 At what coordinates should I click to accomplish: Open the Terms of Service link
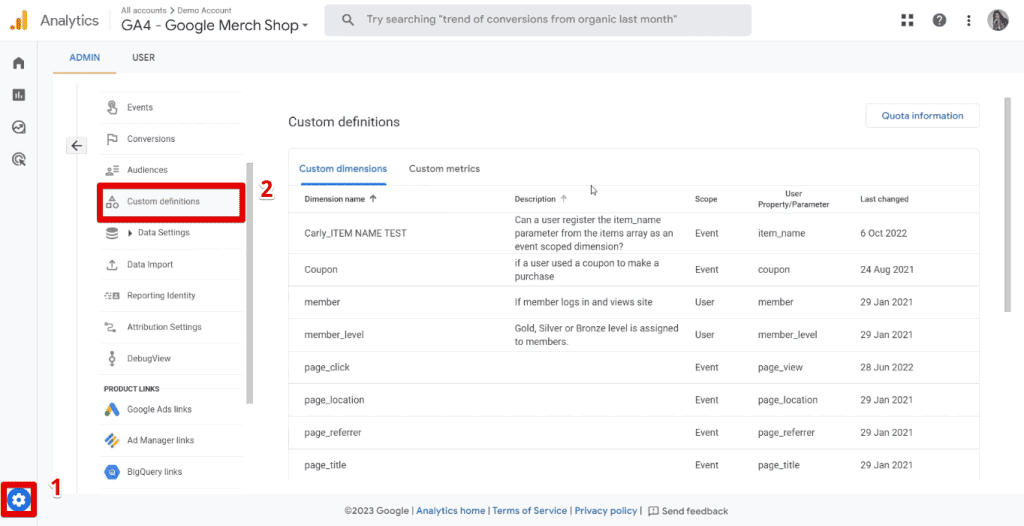point(530,511)
